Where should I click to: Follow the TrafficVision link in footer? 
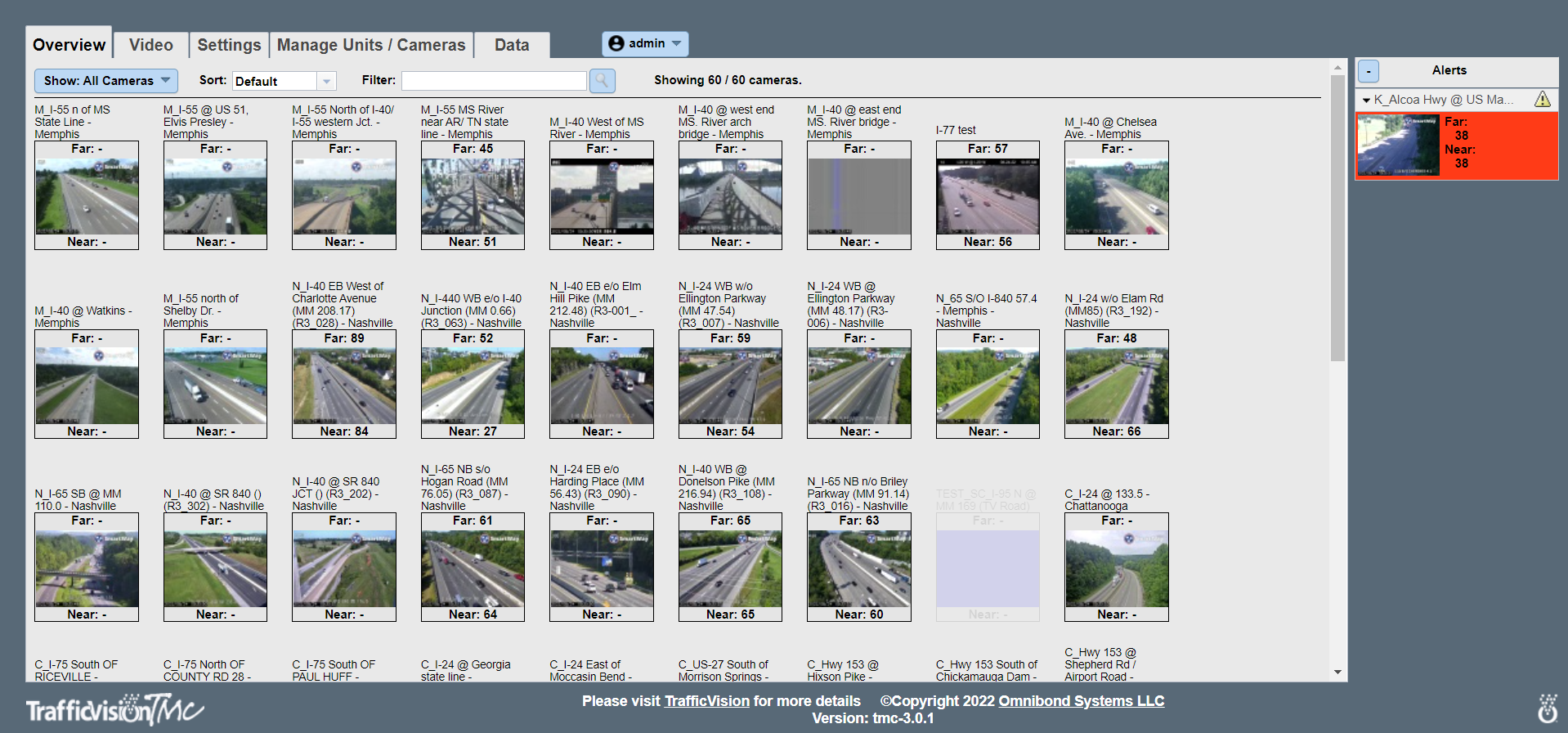click(707, 701)
